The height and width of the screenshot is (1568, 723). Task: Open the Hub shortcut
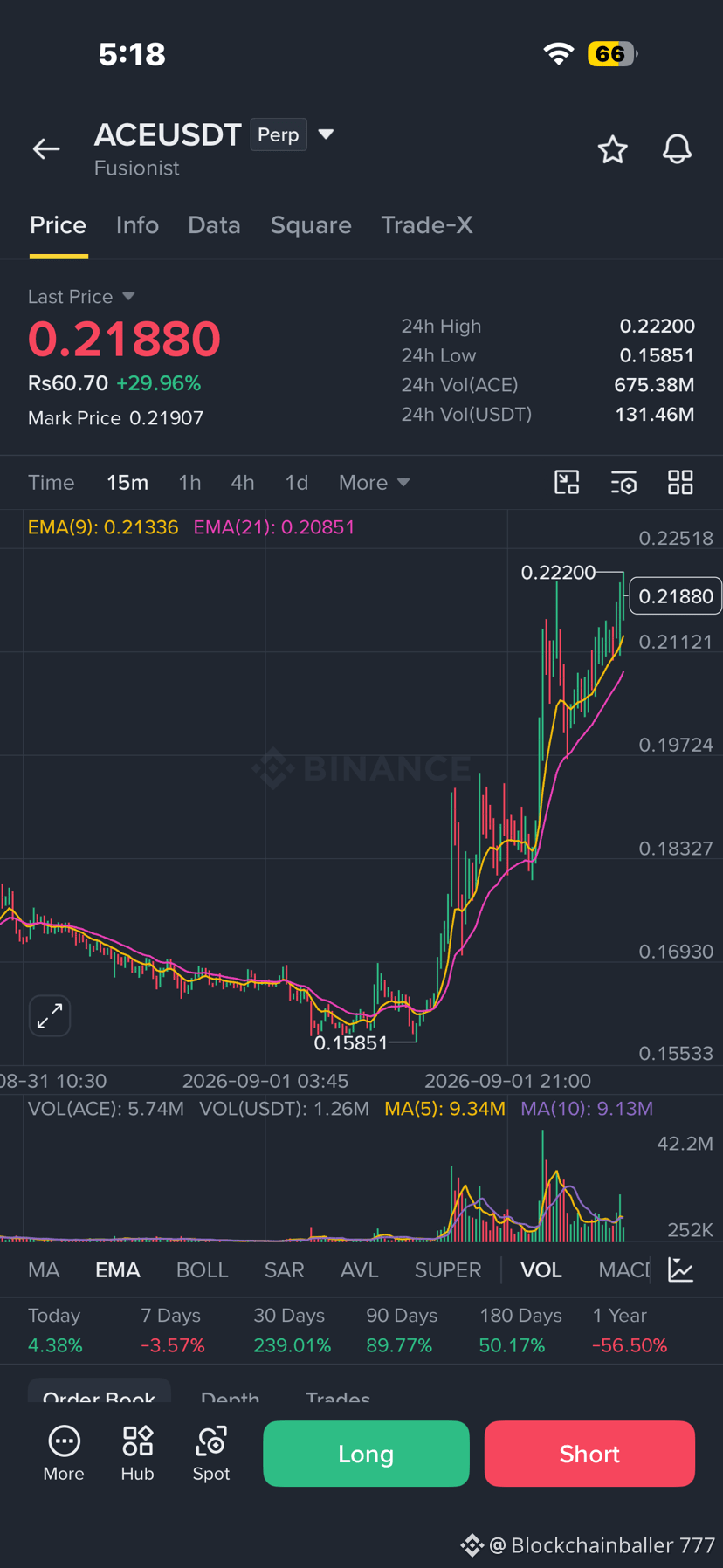137,1453
